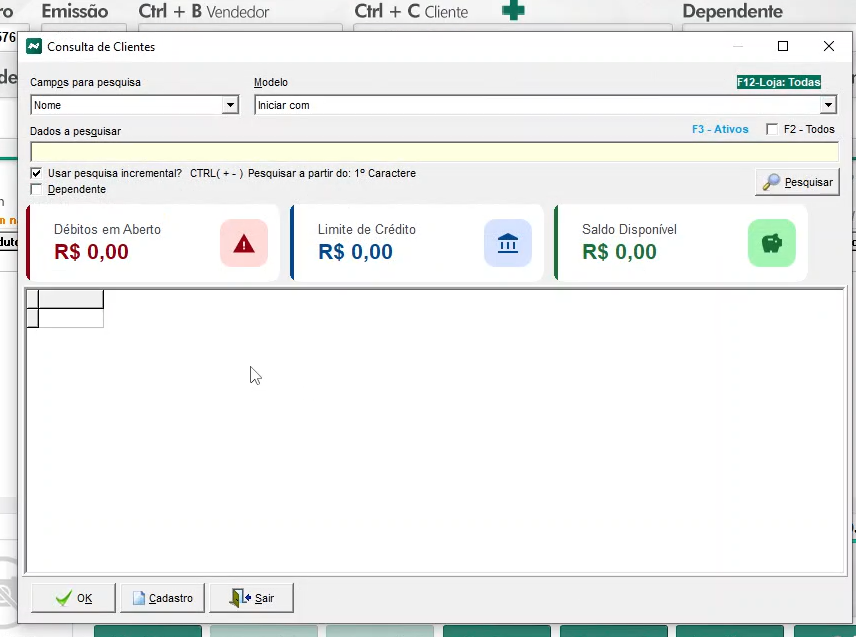The width and height of the screenshot is (856, 637).
Task: Check the F2 - Todos checkbox
Action: click(x=772, y=129)
